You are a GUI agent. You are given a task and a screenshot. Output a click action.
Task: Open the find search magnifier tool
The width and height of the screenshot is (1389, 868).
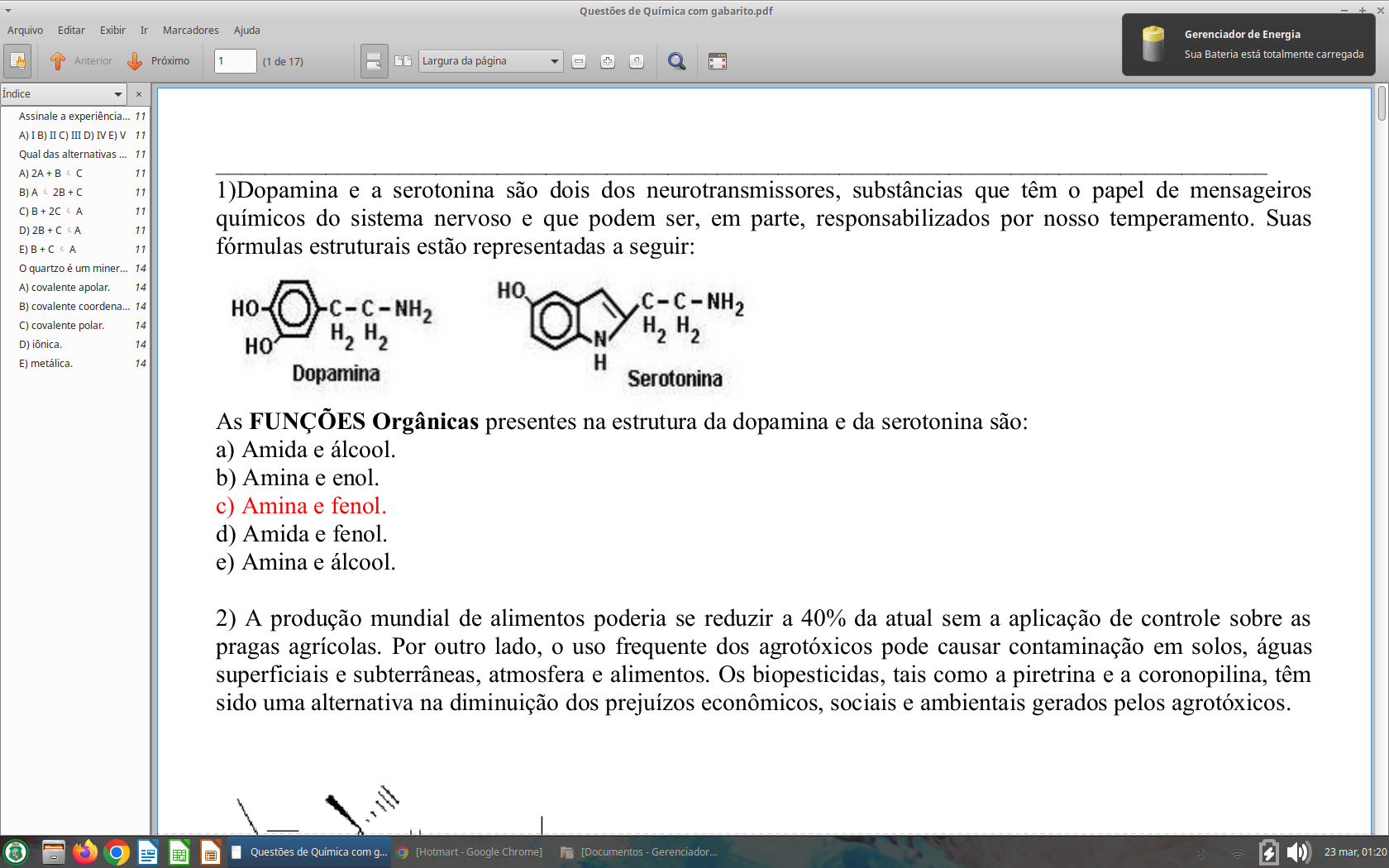point(676,61)
